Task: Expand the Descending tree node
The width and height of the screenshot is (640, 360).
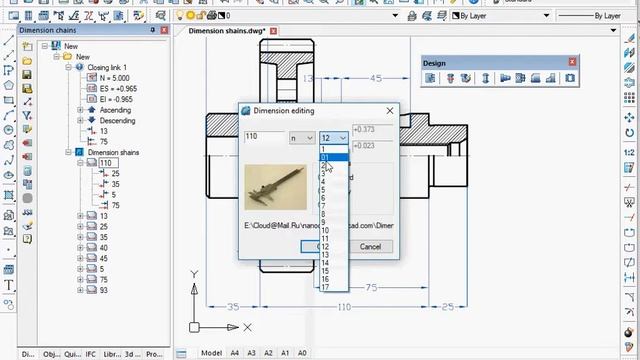Action: (80, 120)
